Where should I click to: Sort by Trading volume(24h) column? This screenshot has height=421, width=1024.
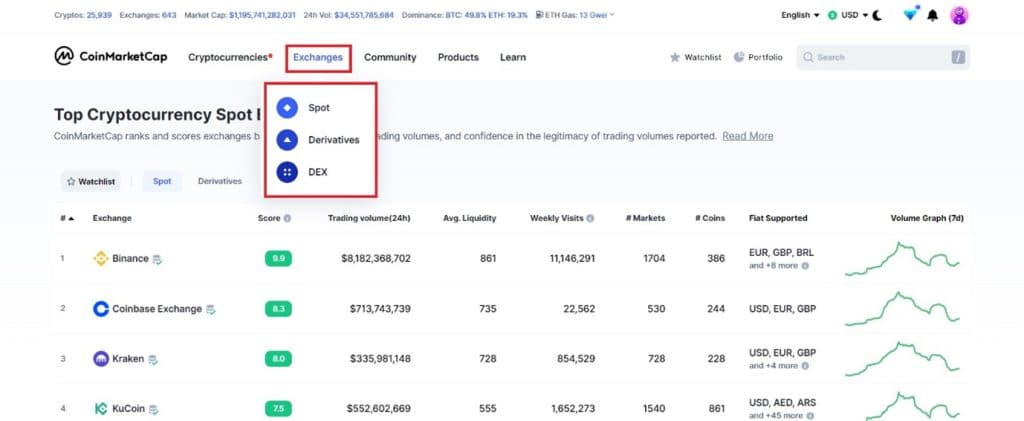pyautogui.click(x=369, y=218)
